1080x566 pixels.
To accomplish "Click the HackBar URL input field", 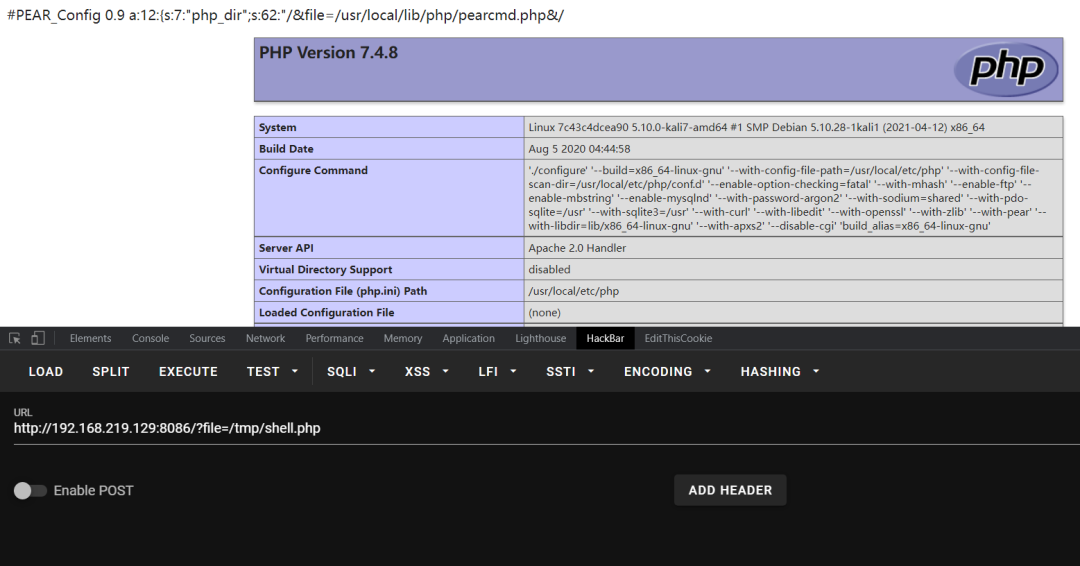I will pyautogui.click(x=546, y=428).
